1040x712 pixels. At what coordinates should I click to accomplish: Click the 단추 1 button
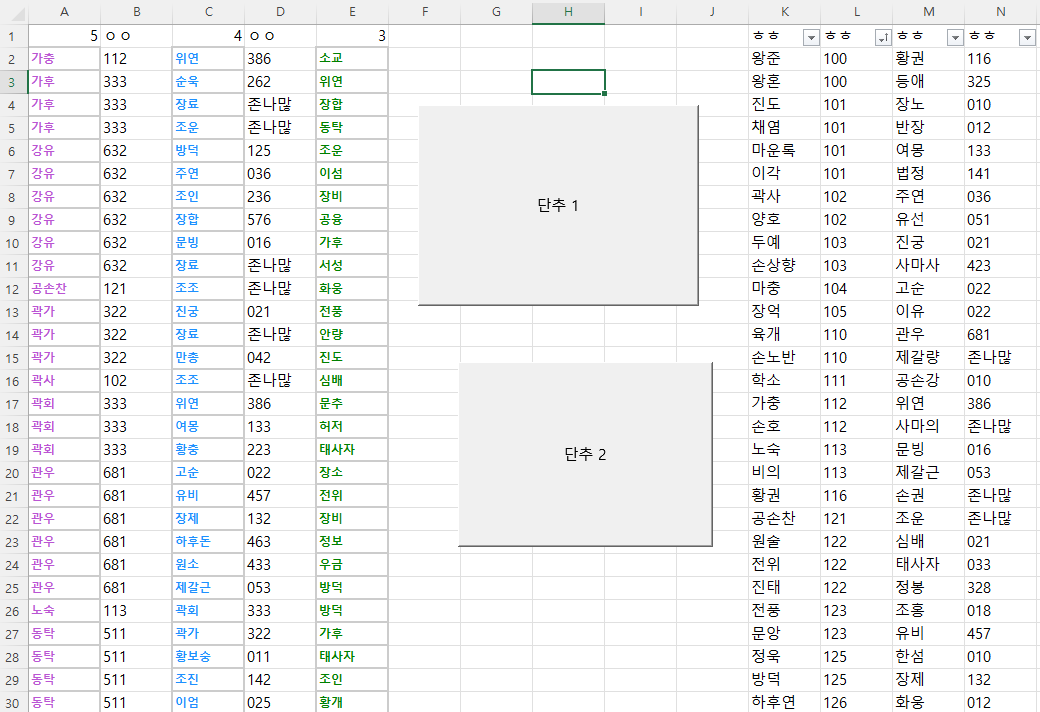point(558,205)
